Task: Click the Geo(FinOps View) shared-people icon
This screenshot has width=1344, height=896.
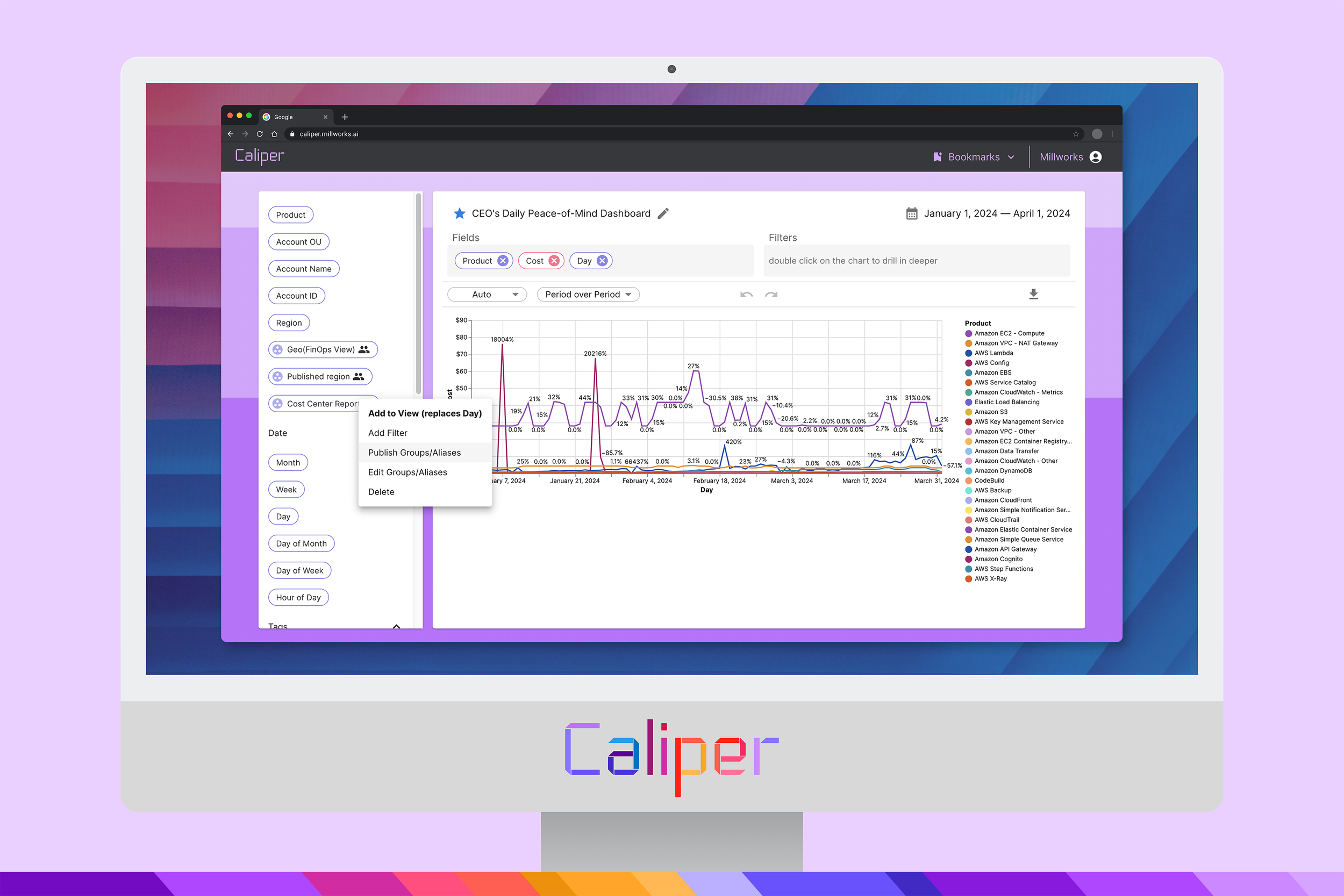Action: click(364, 350)
